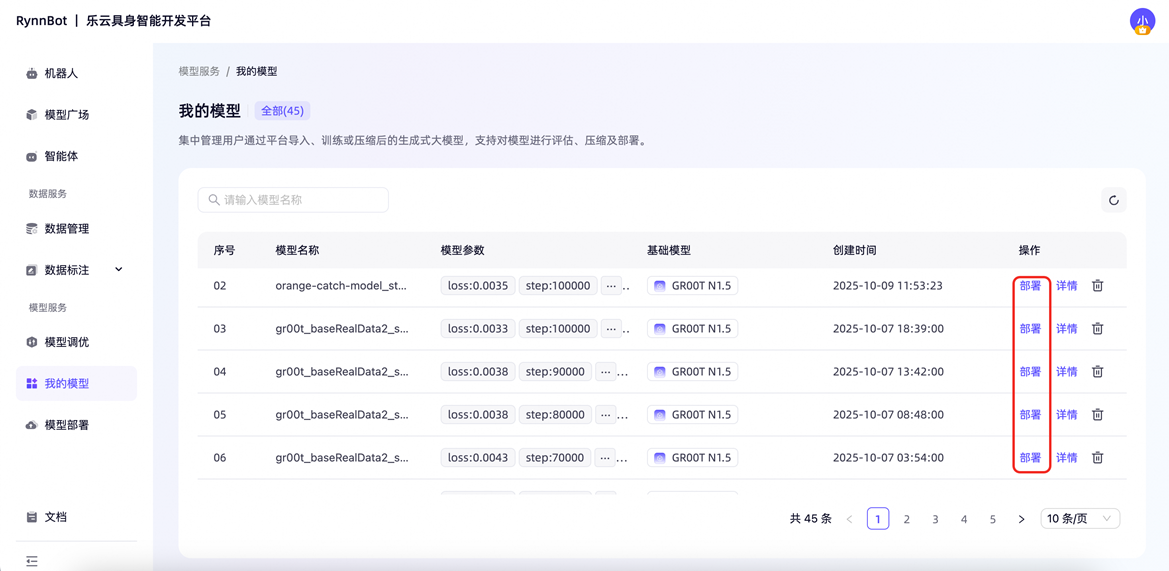Viewport: 1169px width, 571px height.
Task: Go to page 4
Action: coord(964,519)
